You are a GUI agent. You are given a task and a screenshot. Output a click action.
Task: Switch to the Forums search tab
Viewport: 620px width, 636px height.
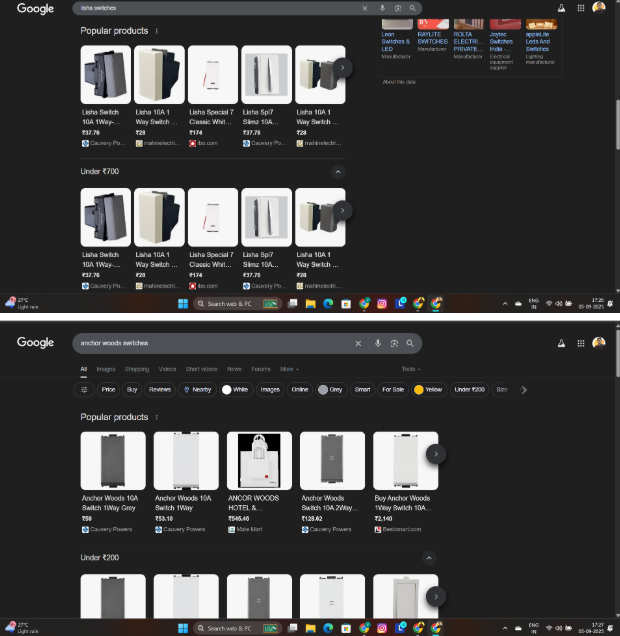261,369
